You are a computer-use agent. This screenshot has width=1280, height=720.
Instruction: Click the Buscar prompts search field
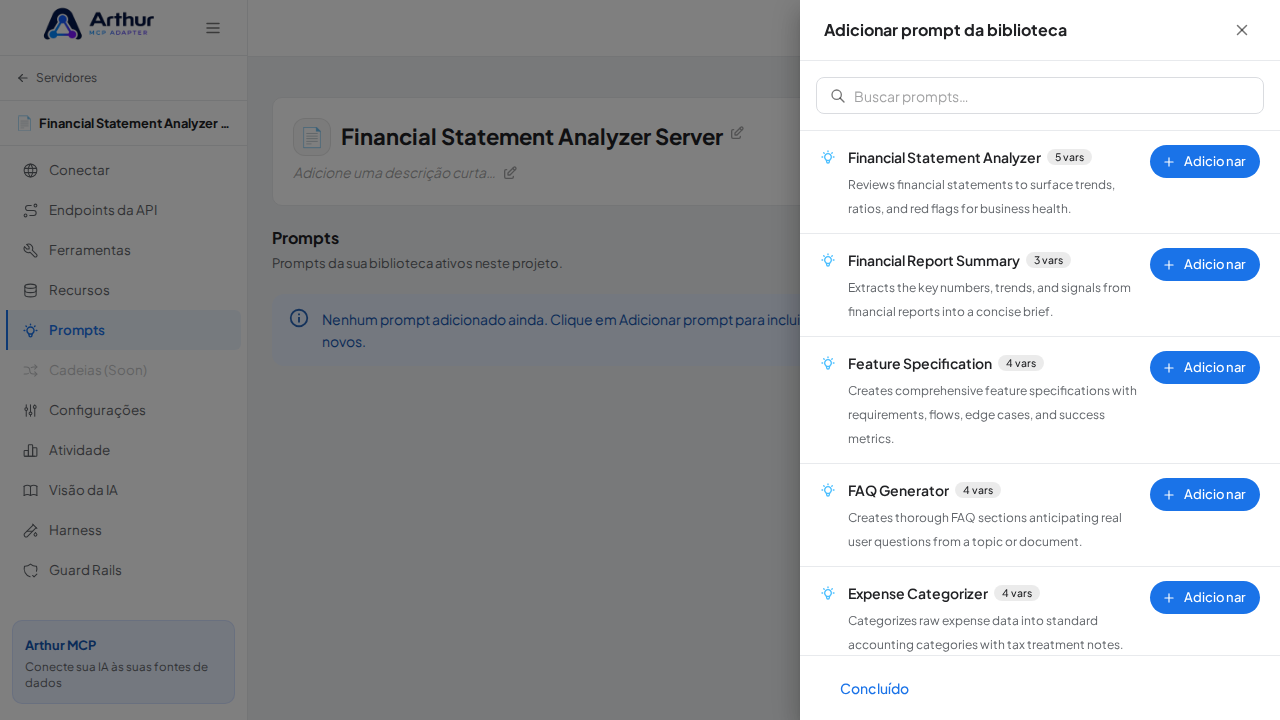pos(1040,96)
